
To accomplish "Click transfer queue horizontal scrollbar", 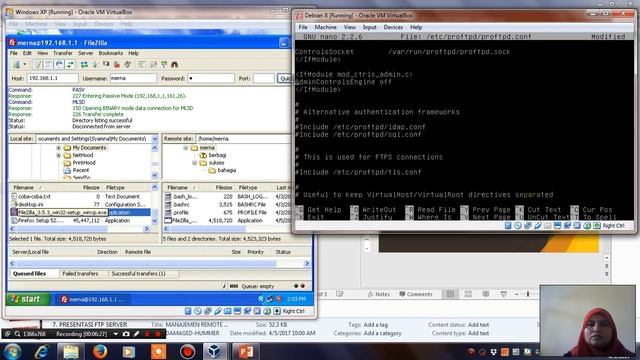I will [159, 264].
